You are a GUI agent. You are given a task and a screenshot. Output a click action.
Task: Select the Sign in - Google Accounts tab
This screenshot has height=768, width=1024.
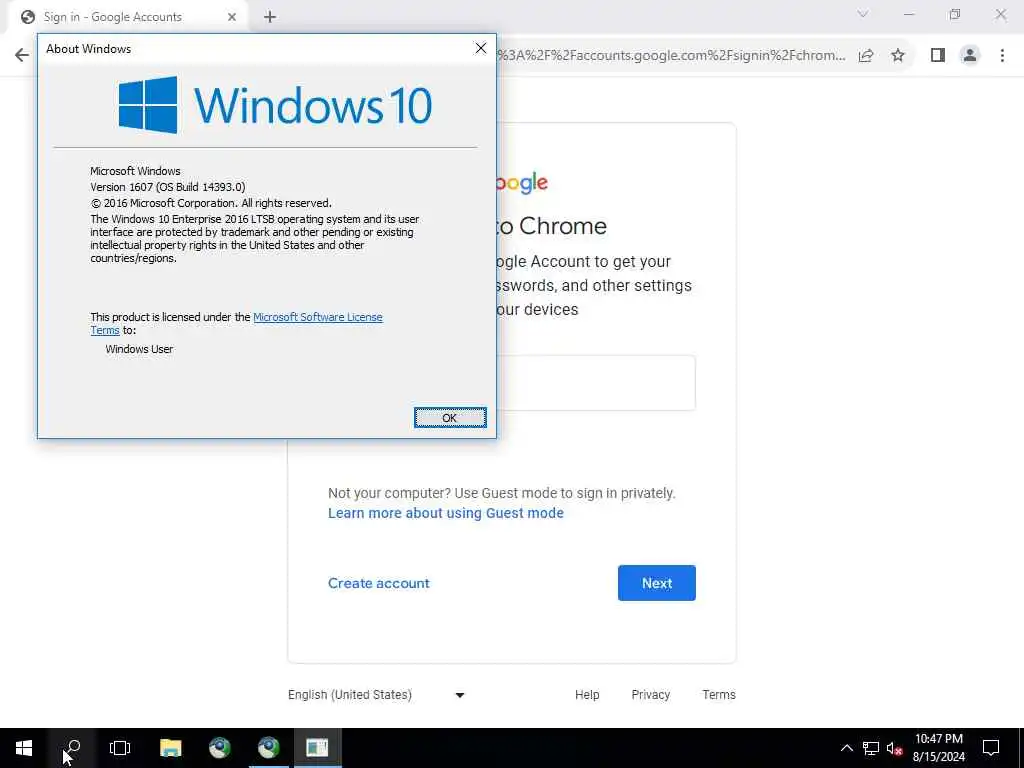(x=127, y=17)
